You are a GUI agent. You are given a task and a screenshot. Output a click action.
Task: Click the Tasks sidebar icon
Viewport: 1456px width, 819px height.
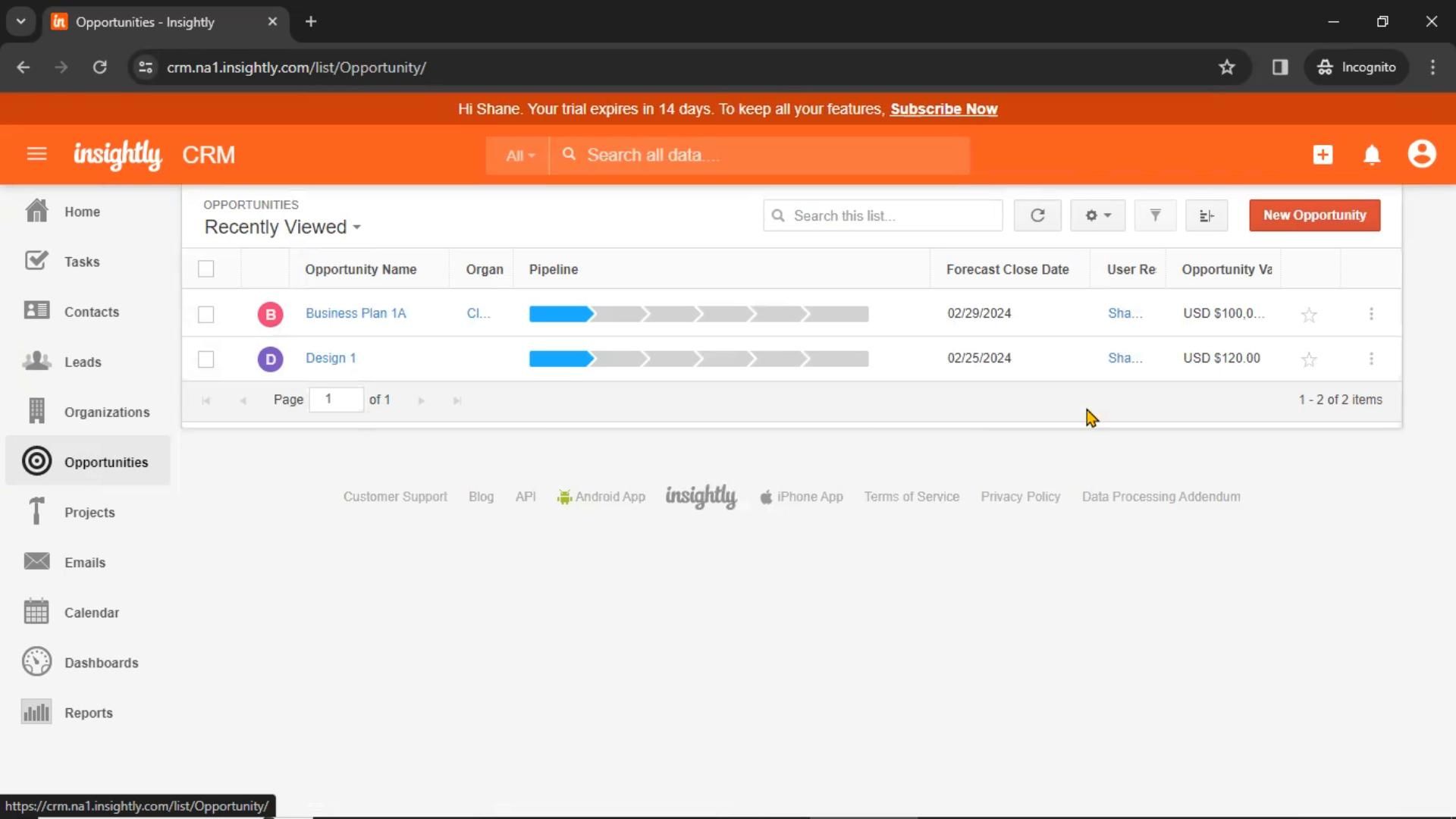click(36, 260)
